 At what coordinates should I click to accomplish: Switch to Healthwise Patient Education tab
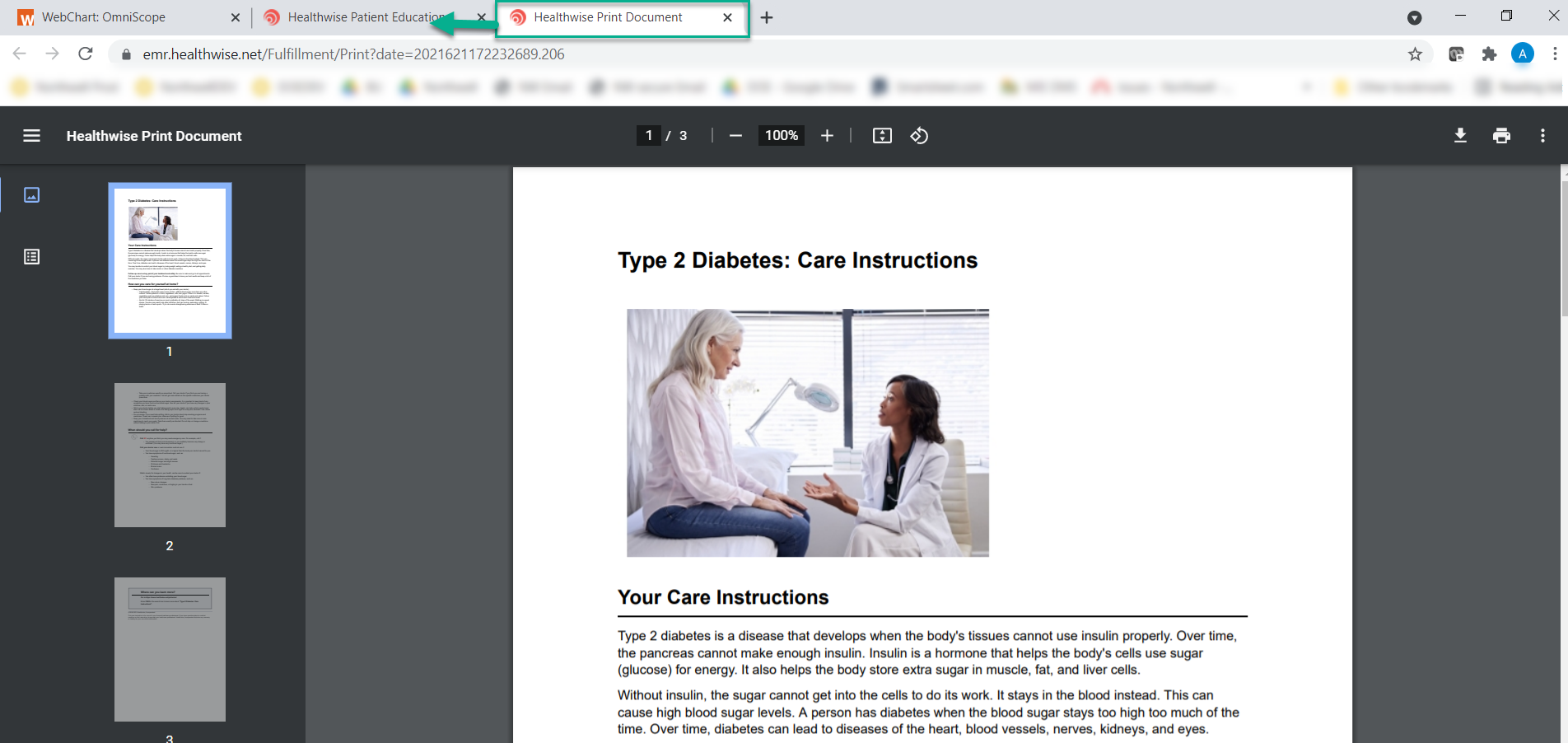coord(364,17)
